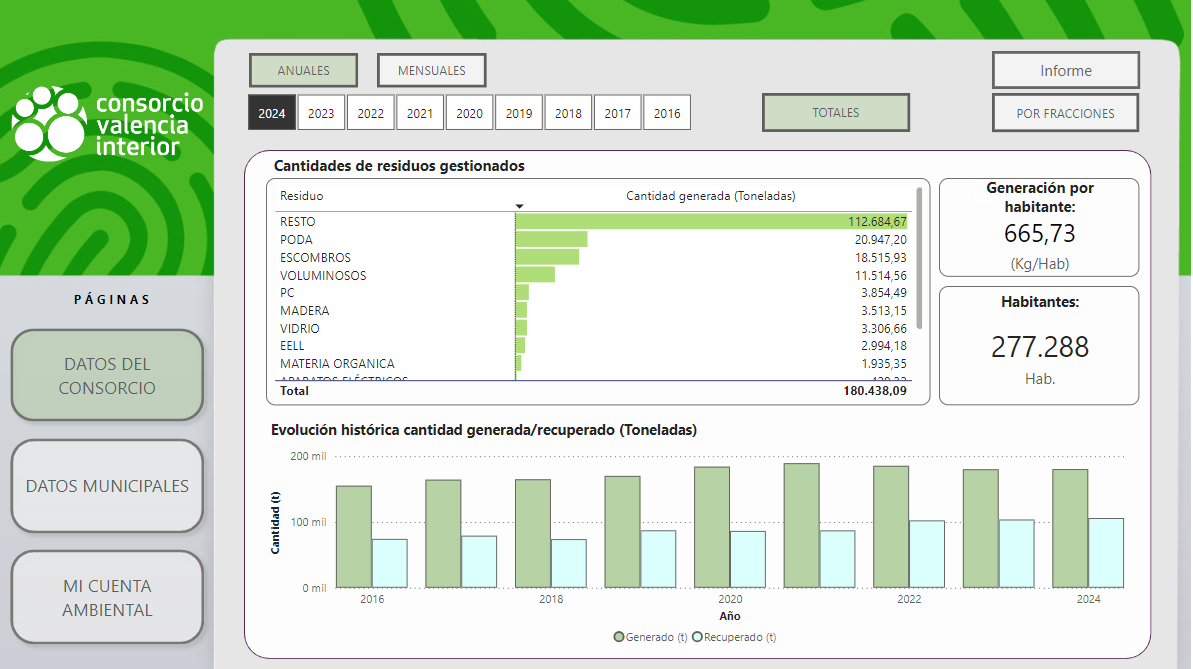Open MI CUENTA AMBIENTAL page
Viewport: 1193px width, 669px height.
pos(107,598)
